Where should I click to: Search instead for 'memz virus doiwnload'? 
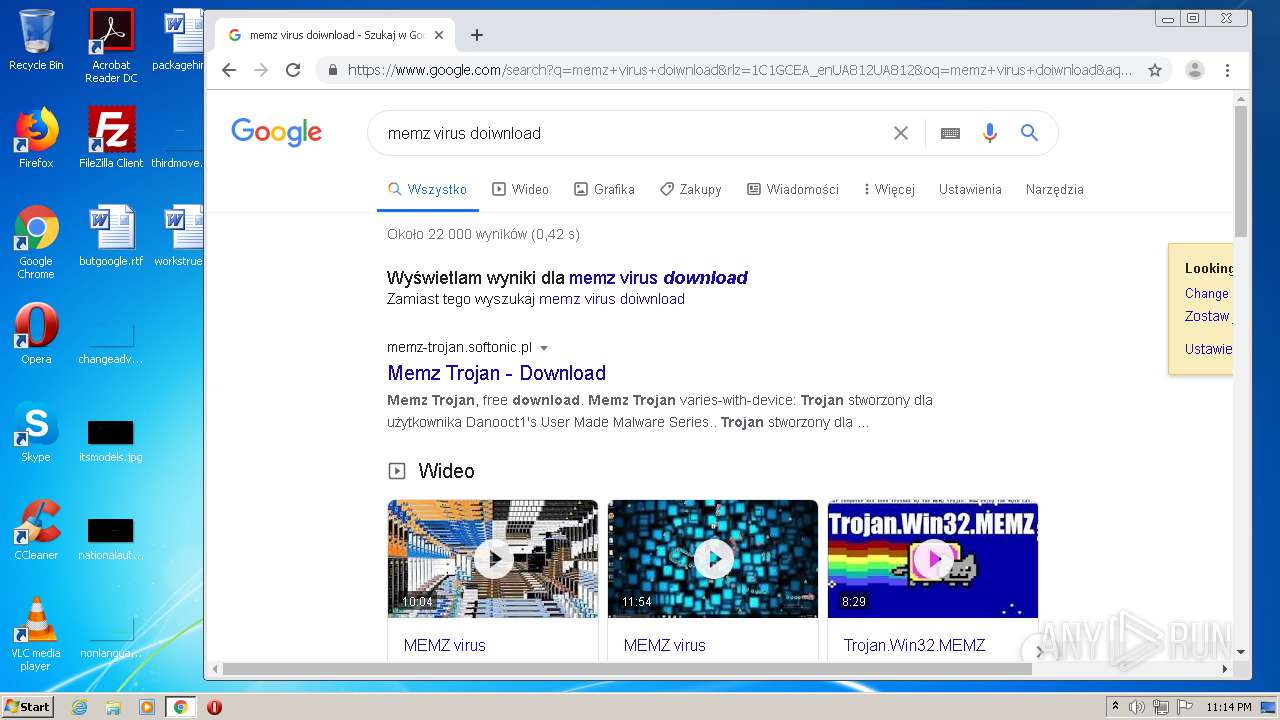[612, 299]
